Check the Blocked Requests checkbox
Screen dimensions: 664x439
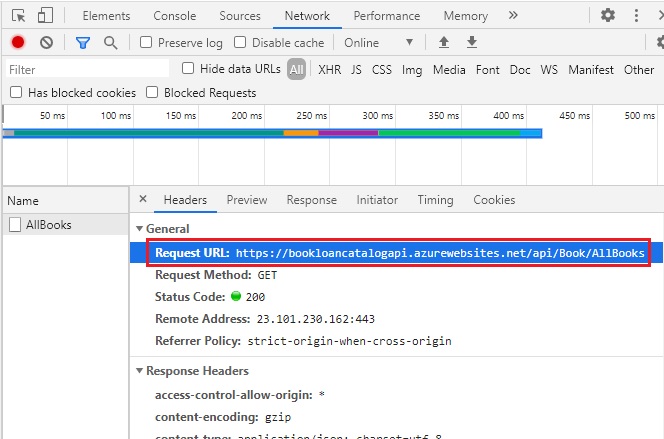152,92
